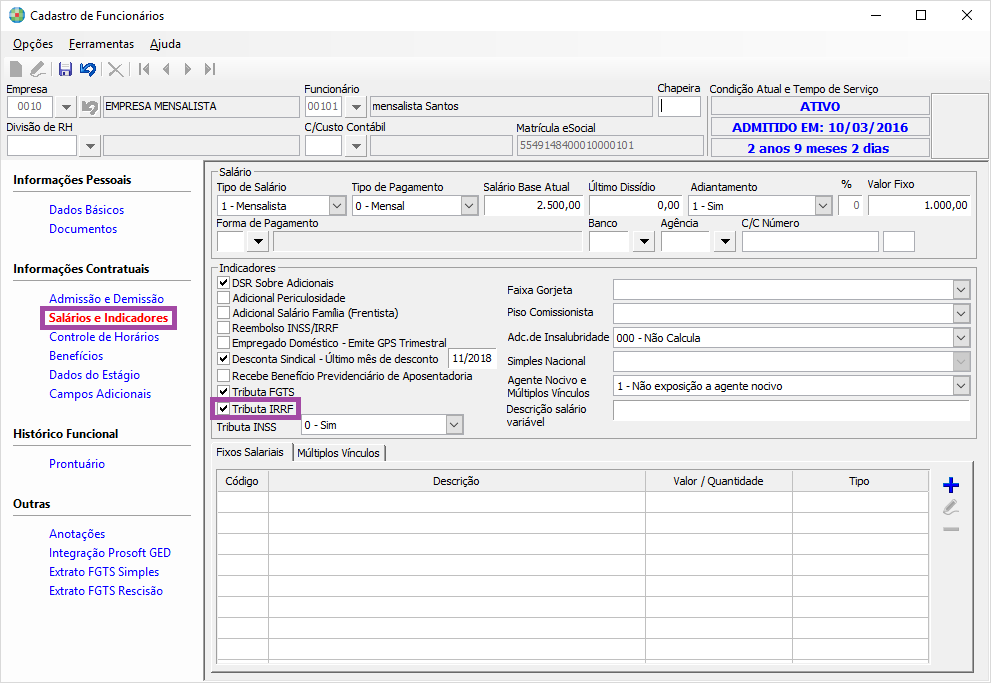
Task: Open Banco dropdown arrow
Action: pyautogui.click(x=643, y=241)
